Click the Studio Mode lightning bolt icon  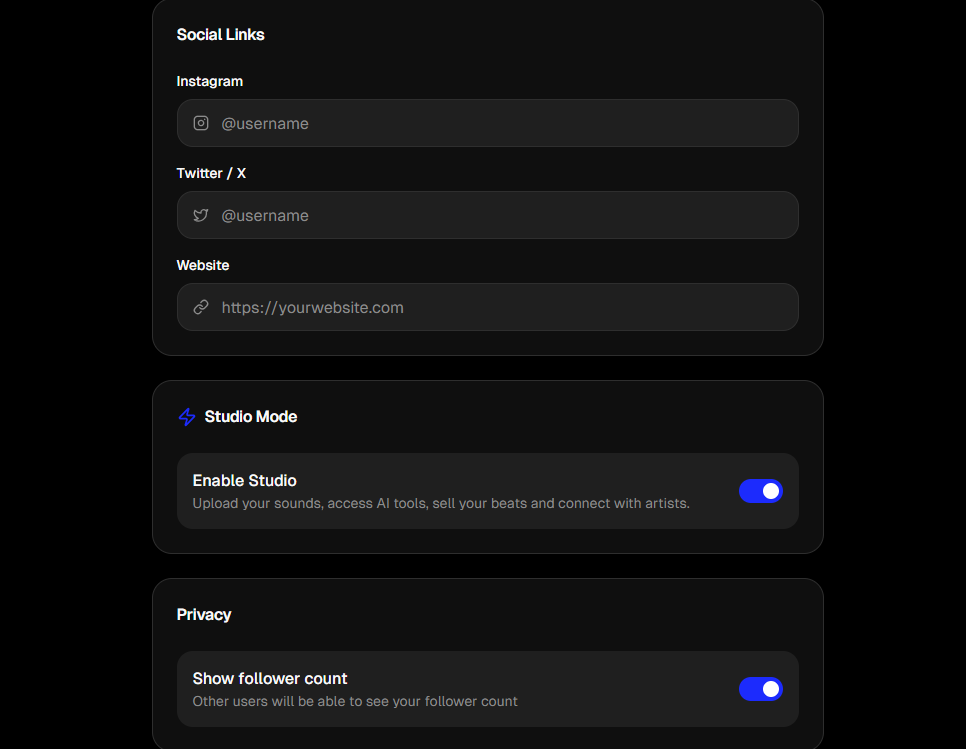click(187, 417)
